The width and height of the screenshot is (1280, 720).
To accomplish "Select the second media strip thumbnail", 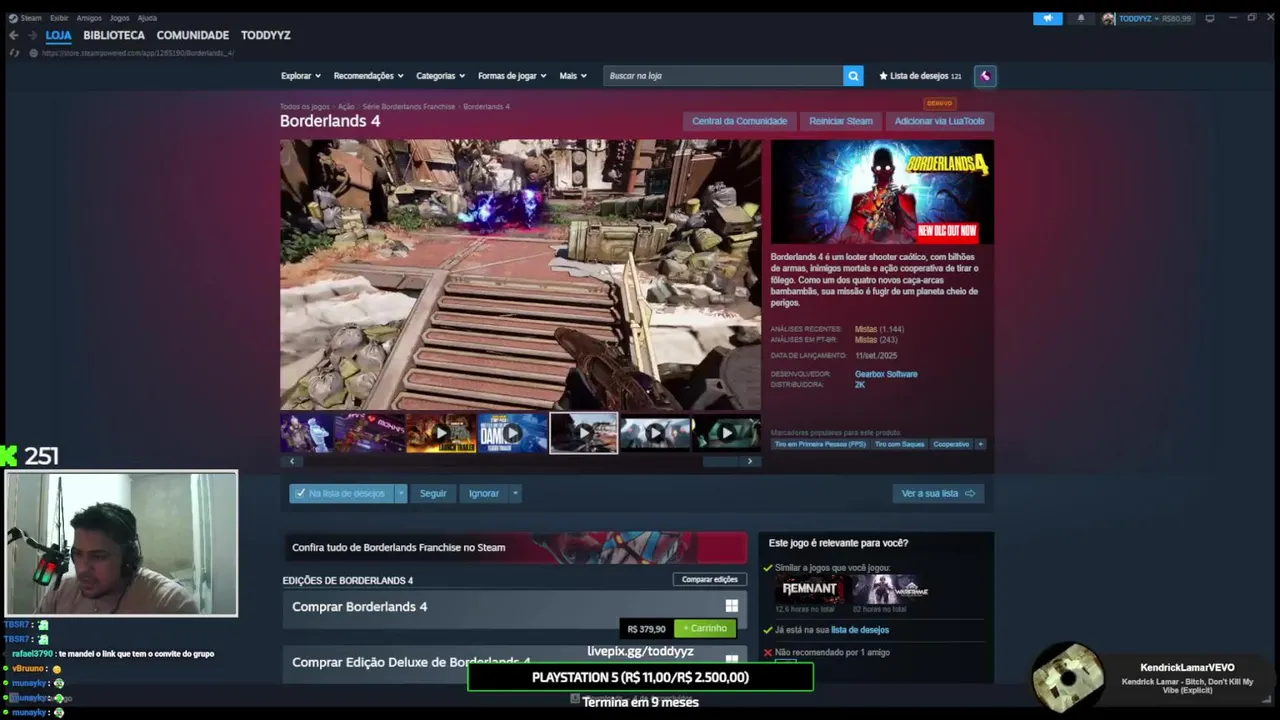I will [x=369, y=433].
